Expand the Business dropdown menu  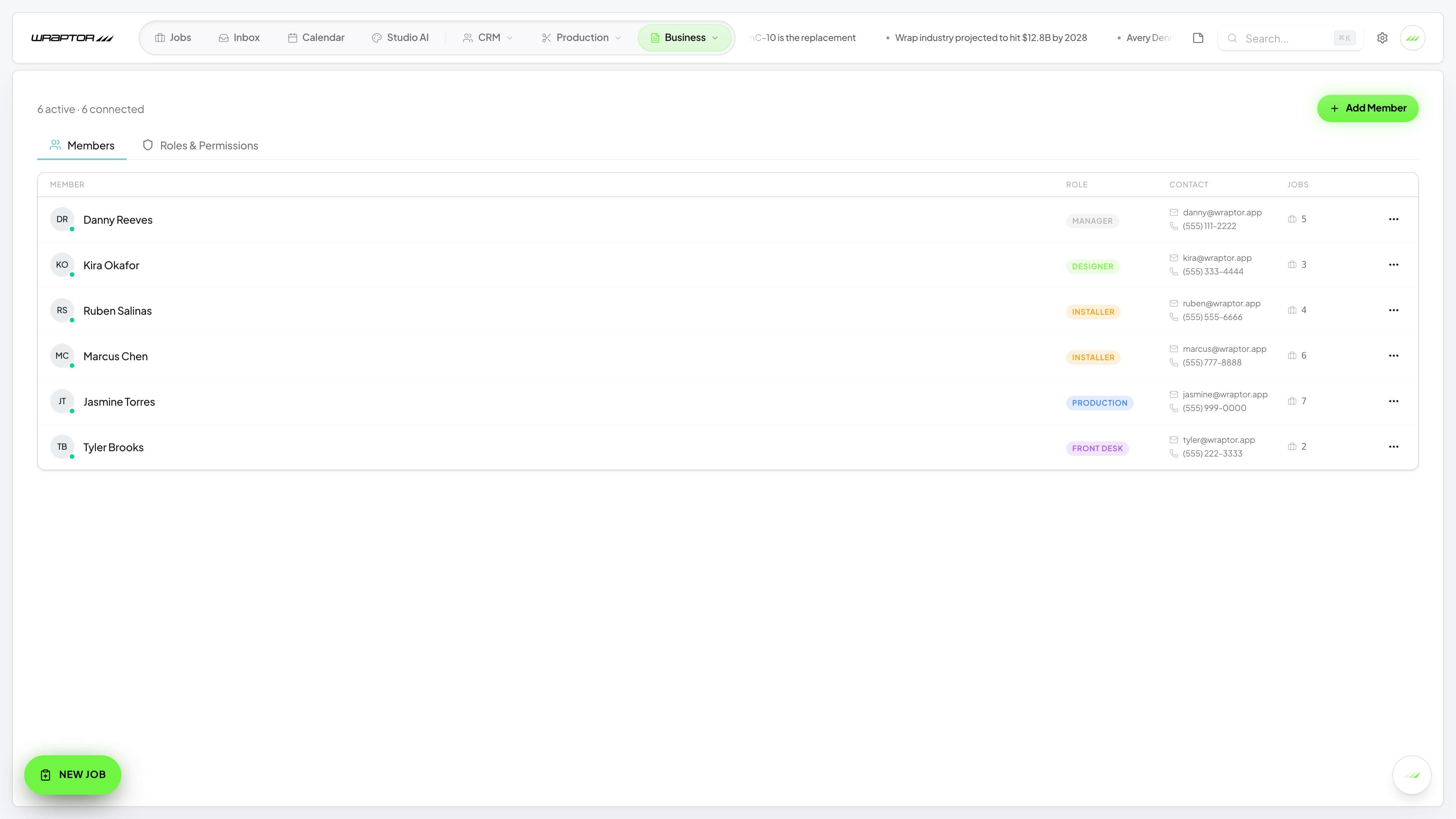tap(684, 38)
